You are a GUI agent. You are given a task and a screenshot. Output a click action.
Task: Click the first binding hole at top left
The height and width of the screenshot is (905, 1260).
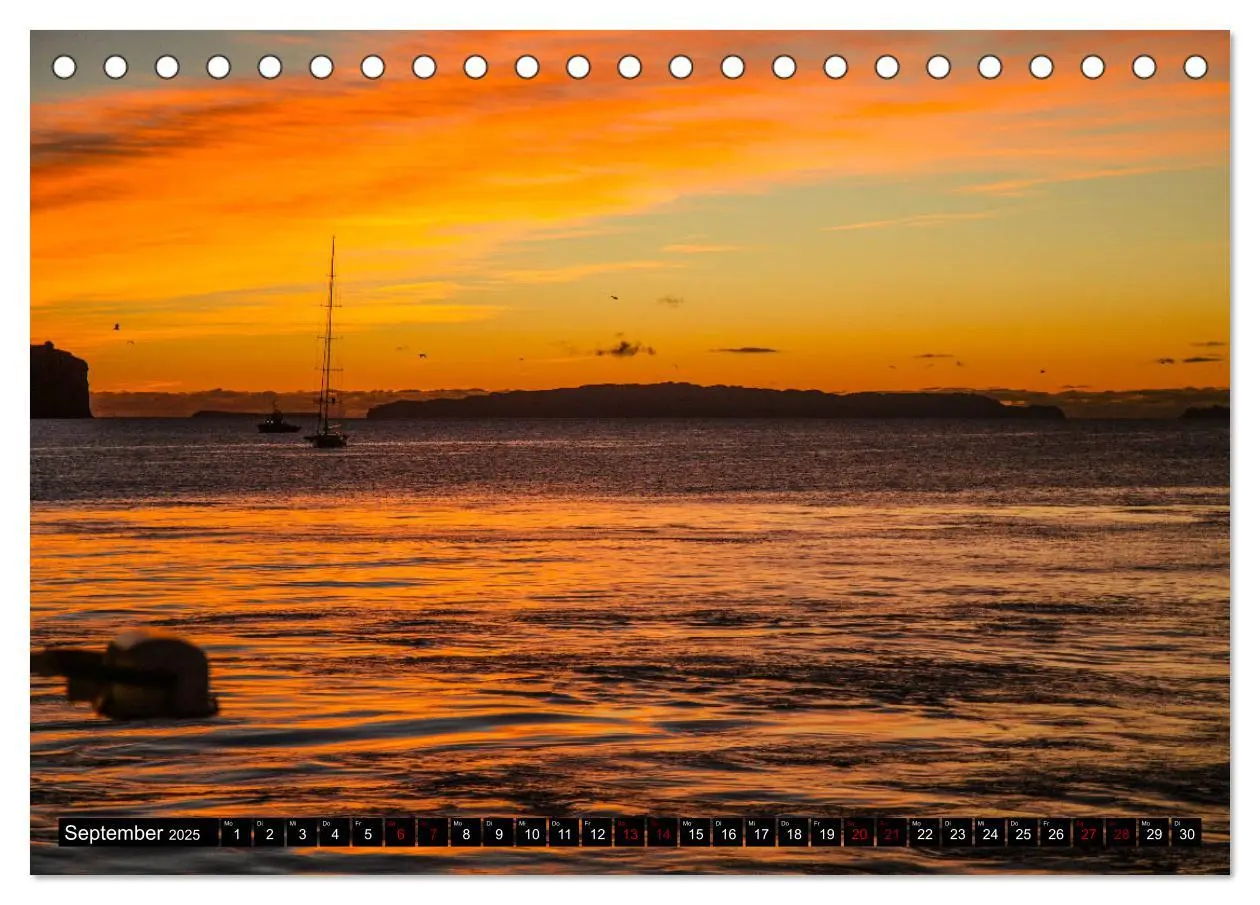point(64,67)
